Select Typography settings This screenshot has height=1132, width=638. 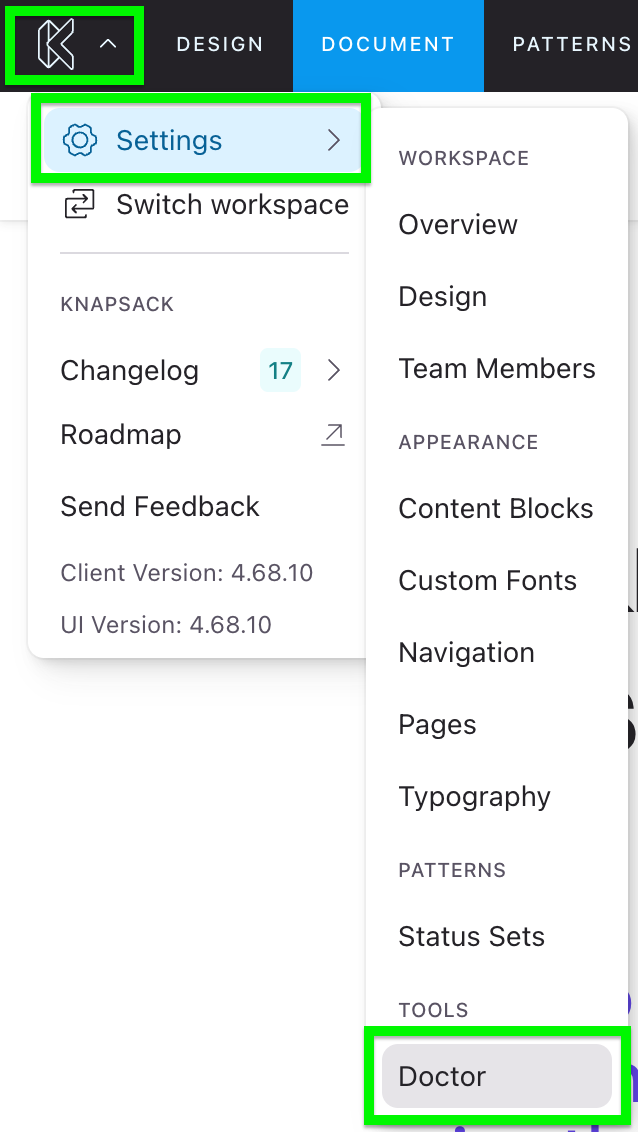pyautogui.click(x=475, y=797)
